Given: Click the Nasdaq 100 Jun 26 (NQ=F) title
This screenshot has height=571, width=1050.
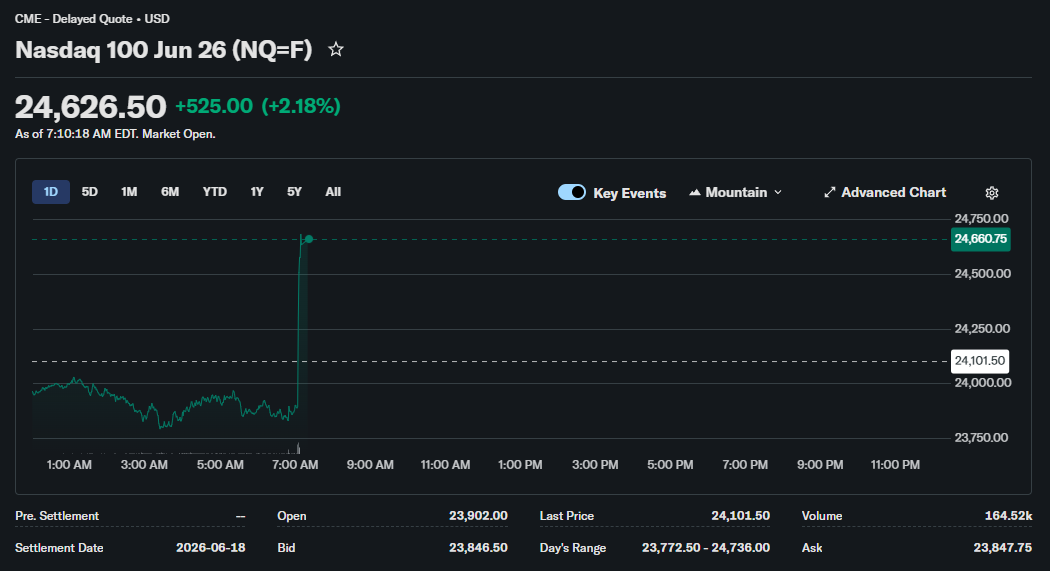Looking at the screenshot, I should pos(163,50).
